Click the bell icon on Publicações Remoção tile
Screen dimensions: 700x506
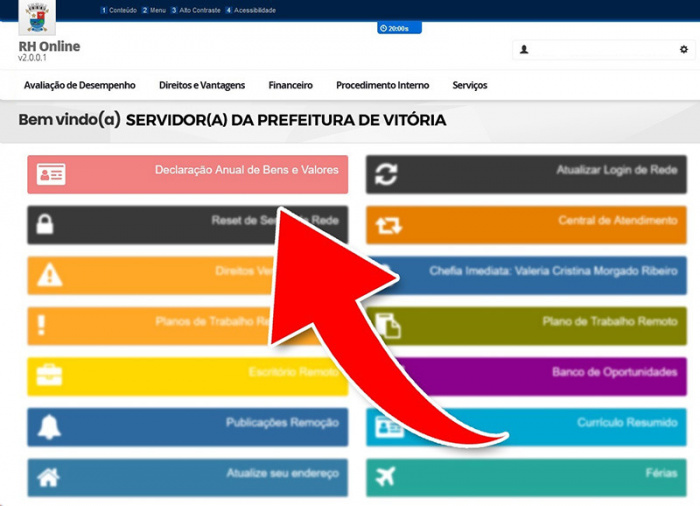coord(49,427)
